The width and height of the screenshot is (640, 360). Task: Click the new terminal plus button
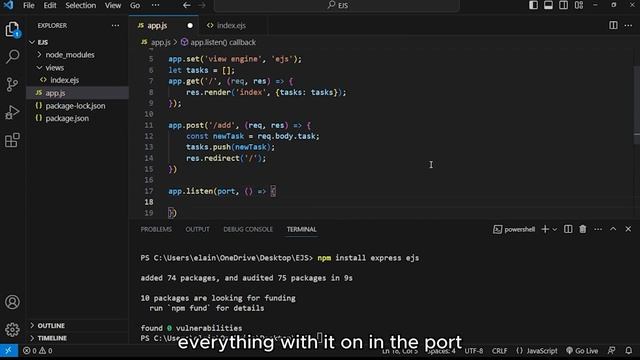point(545,229)
